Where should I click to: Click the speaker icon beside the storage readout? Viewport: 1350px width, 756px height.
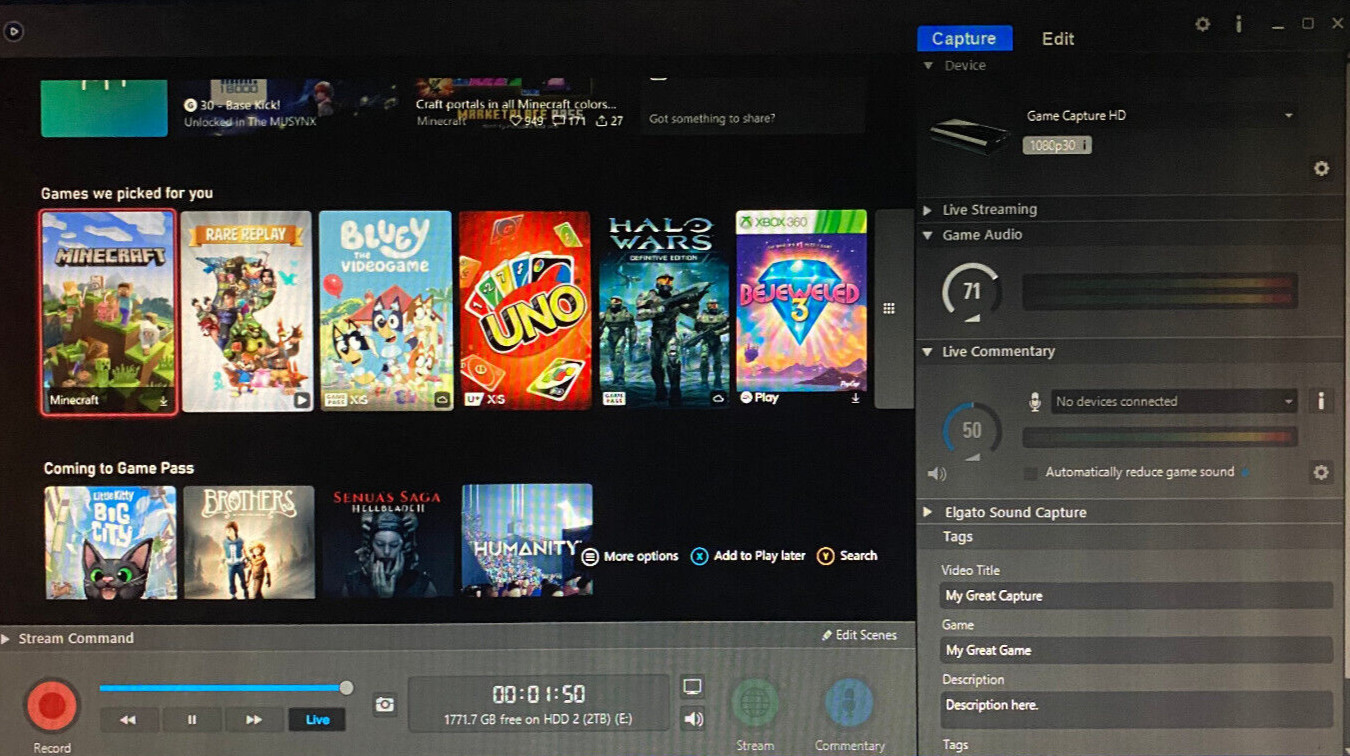coord(693,718)
